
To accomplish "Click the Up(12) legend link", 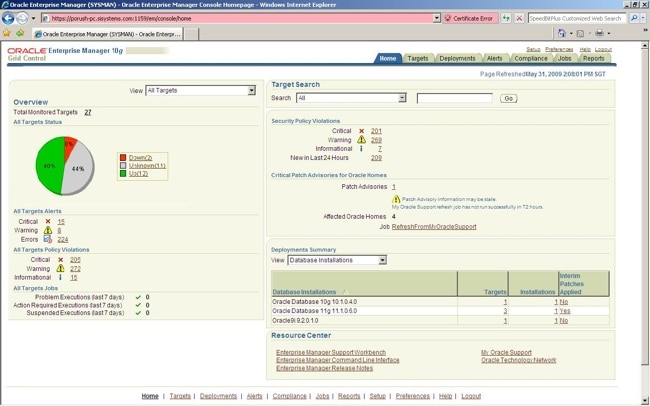I will pyautogui.click(x=138, y=173).
